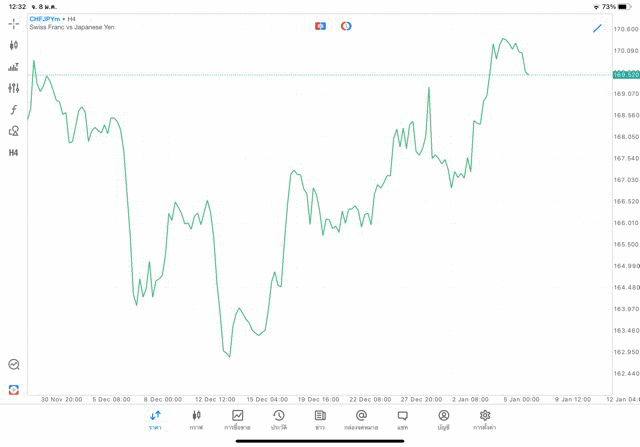Open the ข่าว news tab
This screenshot has height=447, width=640.
(320, 419)
